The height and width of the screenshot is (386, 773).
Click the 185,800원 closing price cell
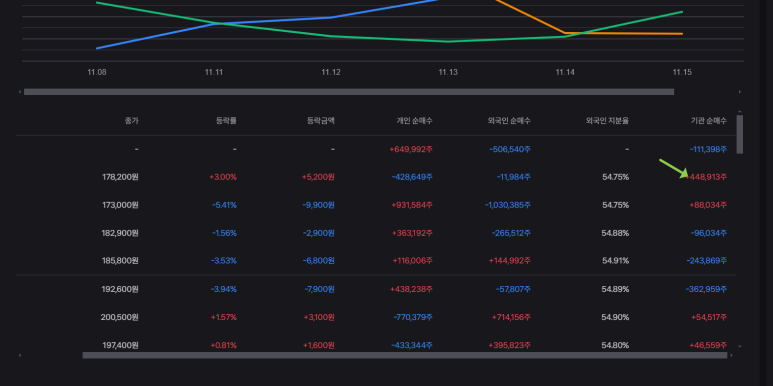(x=120, y=261)
